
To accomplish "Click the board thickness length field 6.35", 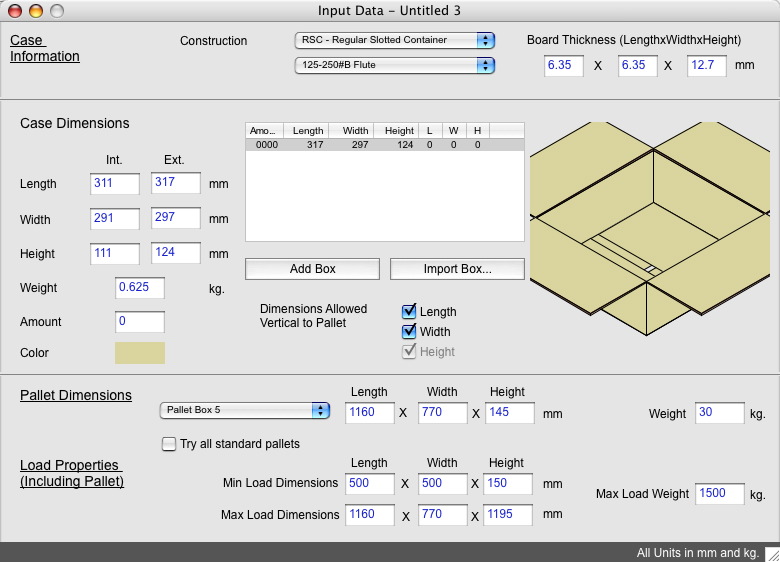I will pyautogui.click(x=564, y=66).
